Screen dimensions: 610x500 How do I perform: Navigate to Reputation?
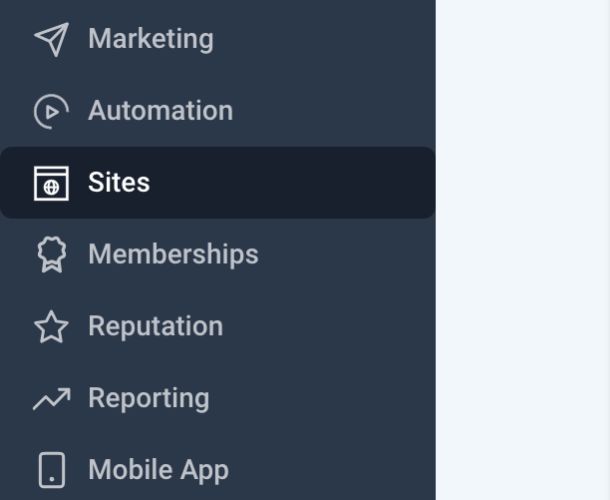coord(155,327)
